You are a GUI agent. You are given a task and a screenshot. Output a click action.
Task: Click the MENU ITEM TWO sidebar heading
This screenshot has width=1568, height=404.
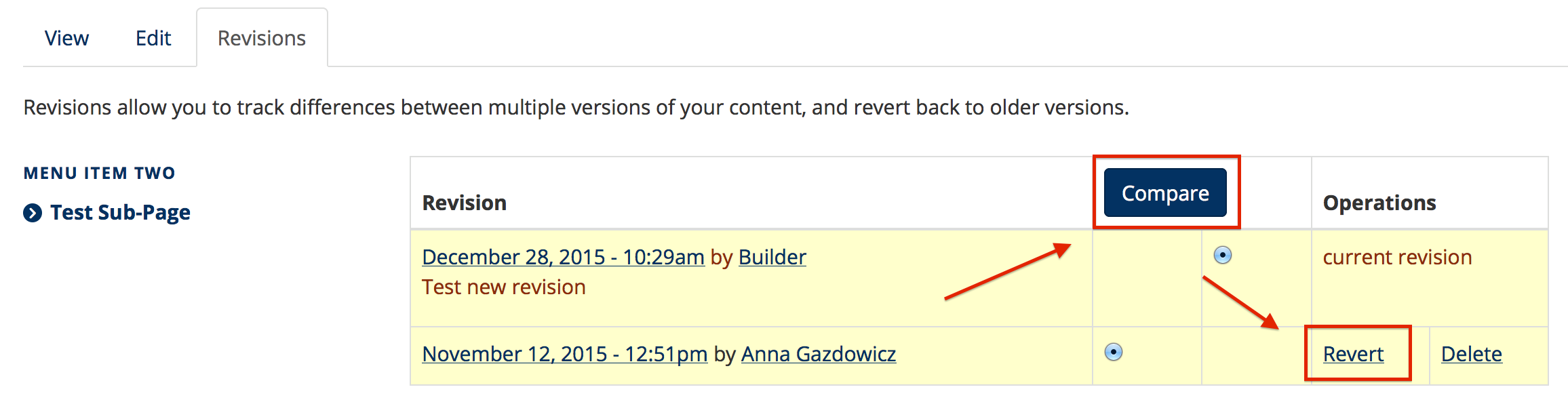tap(100, 174)
